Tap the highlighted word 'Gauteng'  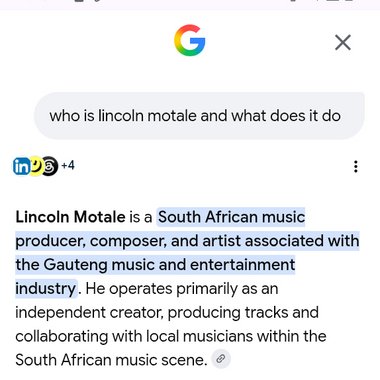pyautogui.click(x=76, y=265)
